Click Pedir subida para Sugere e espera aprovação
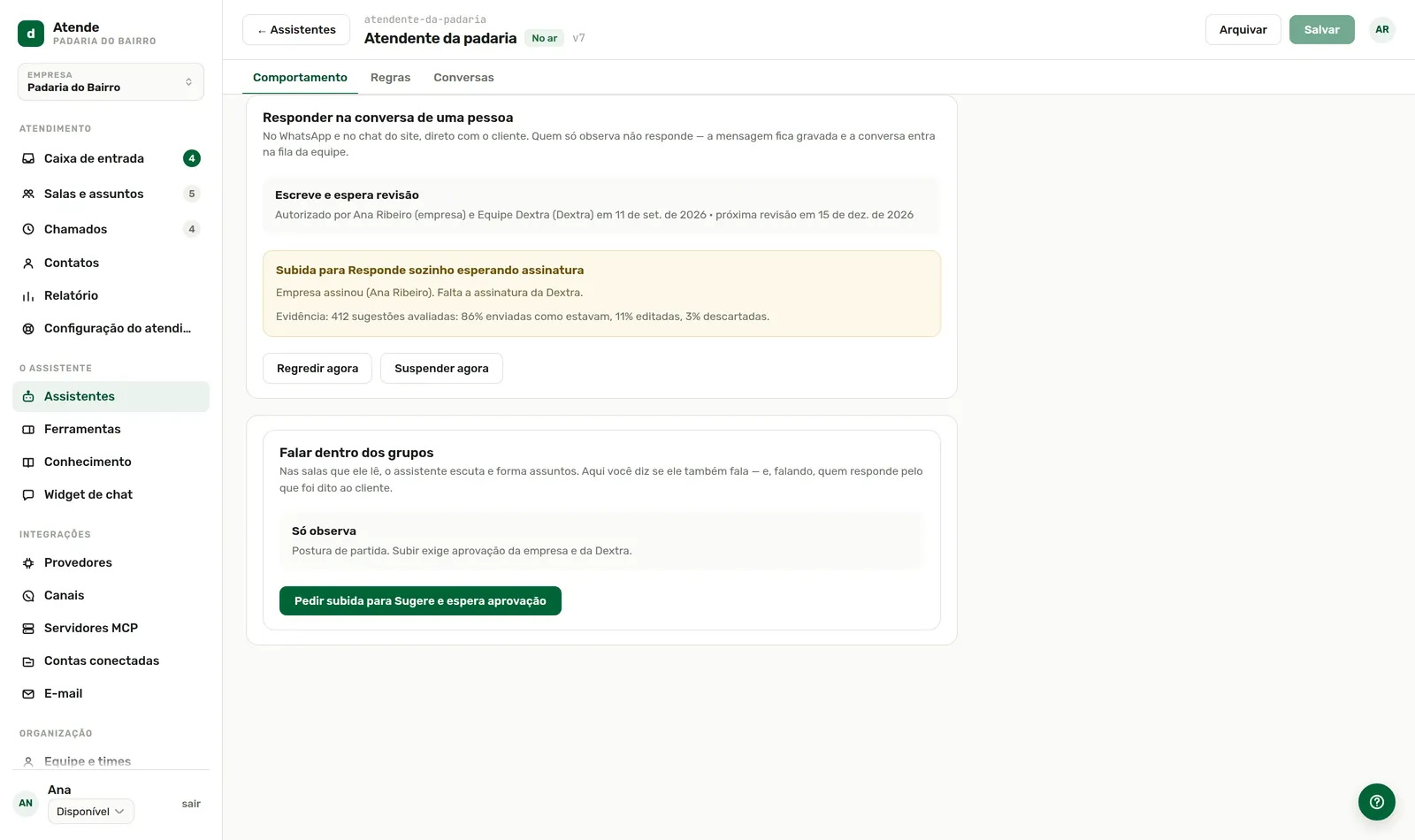Screen dimensions: 1415x840 [420, 600]
